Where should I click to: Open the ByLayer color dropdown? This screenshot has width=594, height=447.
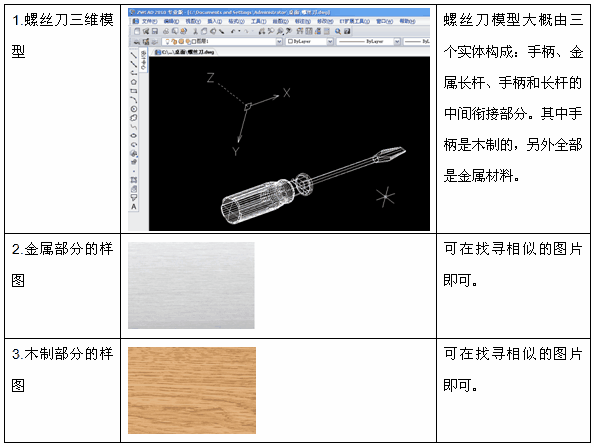pyautogui.click(x=330, y=42)
